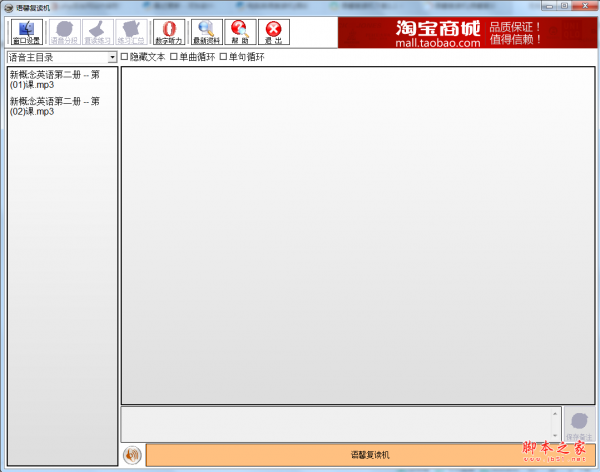Maximize the 语馨复读机 window
600x472 pixels.
(x=565, y=6)
